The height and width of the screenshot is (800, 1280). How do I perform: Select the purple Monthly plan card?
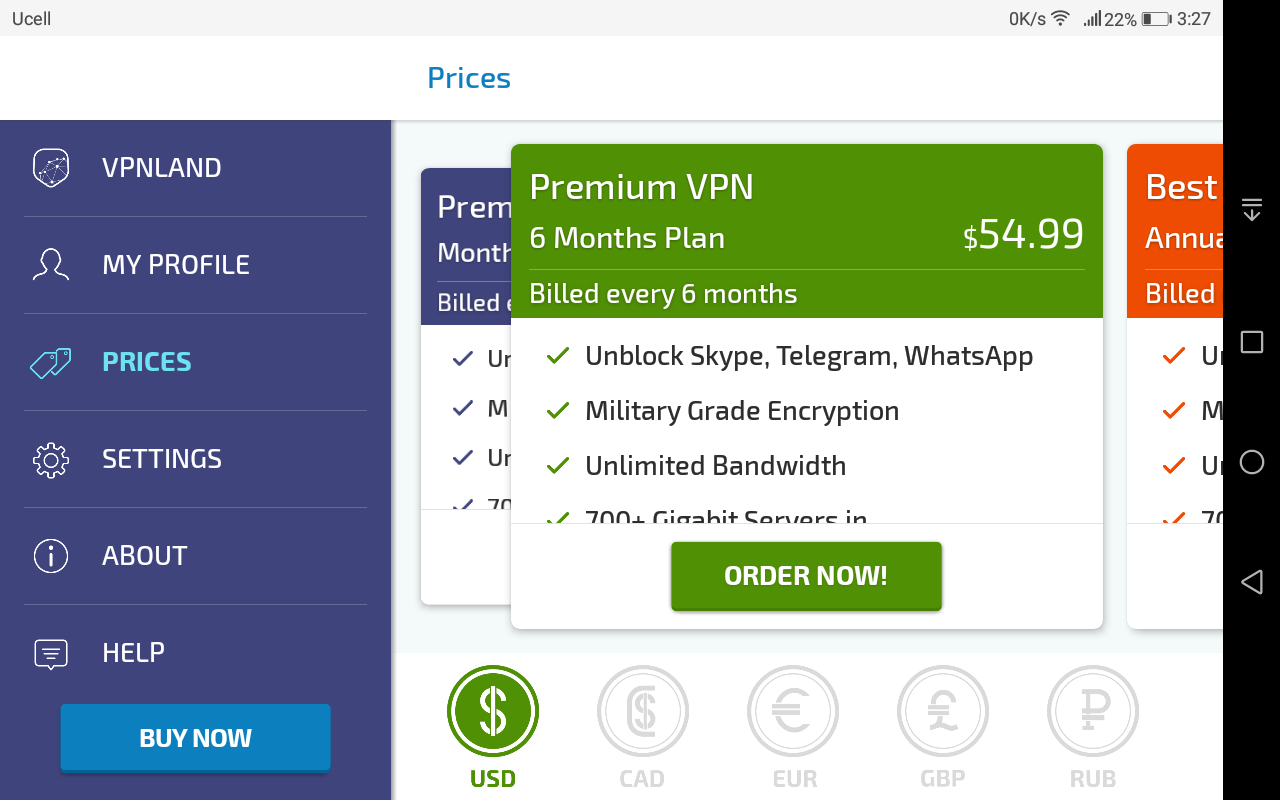[466, 386]
